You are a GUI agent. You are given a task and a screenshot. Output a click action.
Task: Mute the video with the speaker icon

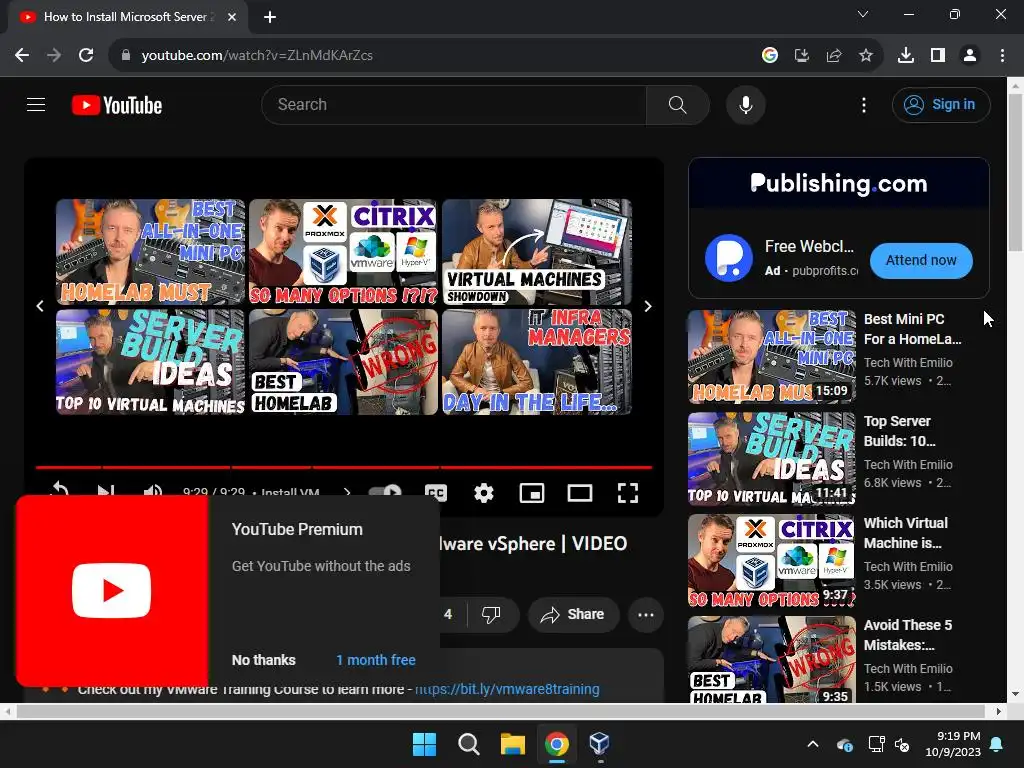pyautogui.click(x=153, y=492)
